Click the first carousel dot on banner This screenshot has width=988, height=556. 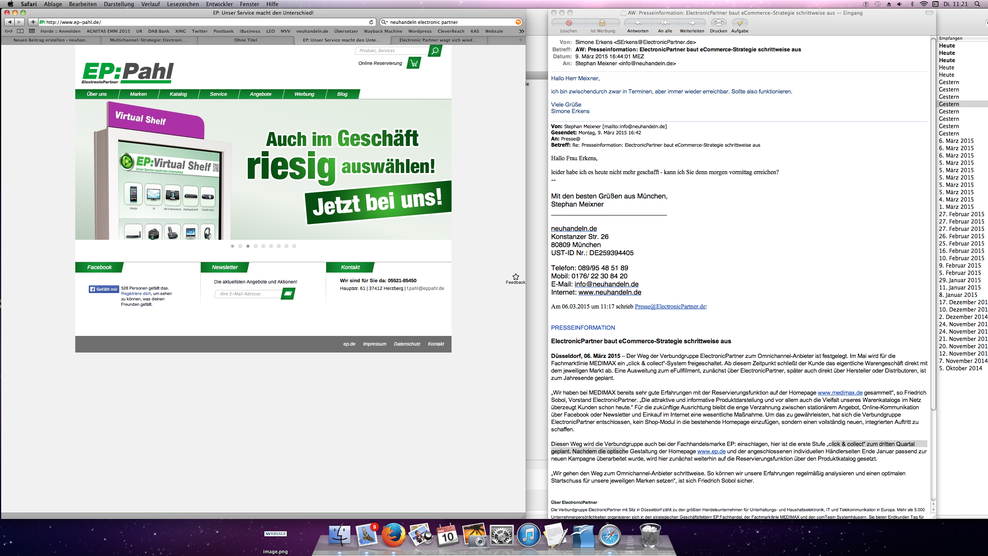(x=233, y=246)
